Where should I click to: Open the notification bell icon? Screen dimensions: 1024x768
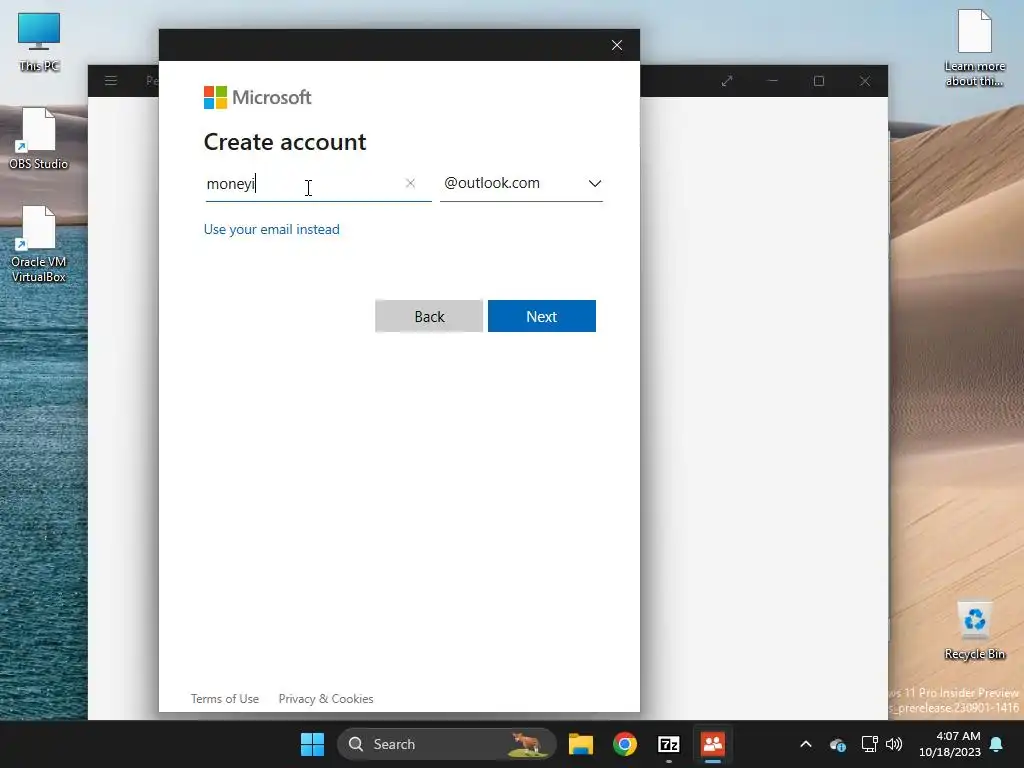(x=997, y=744)
